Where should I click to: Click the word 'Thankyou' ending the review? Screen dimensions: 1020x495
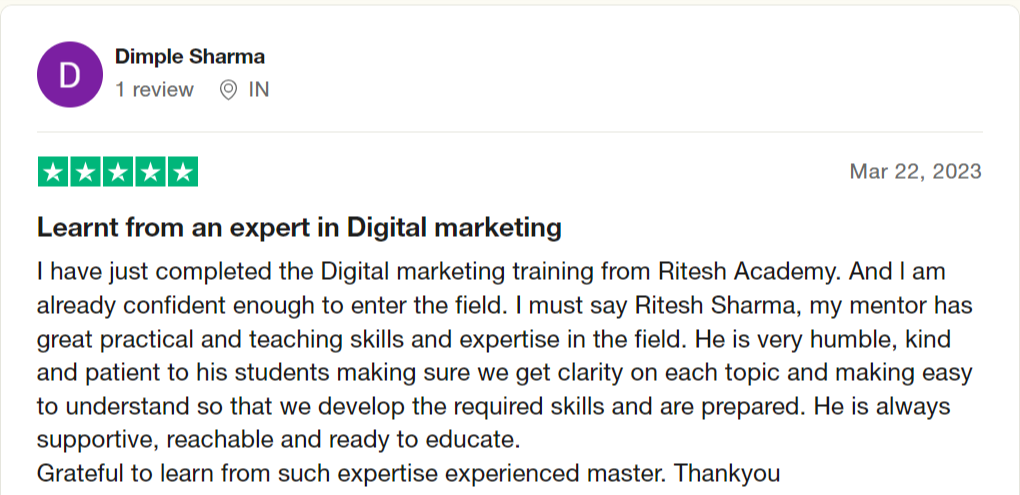point(726,474)
